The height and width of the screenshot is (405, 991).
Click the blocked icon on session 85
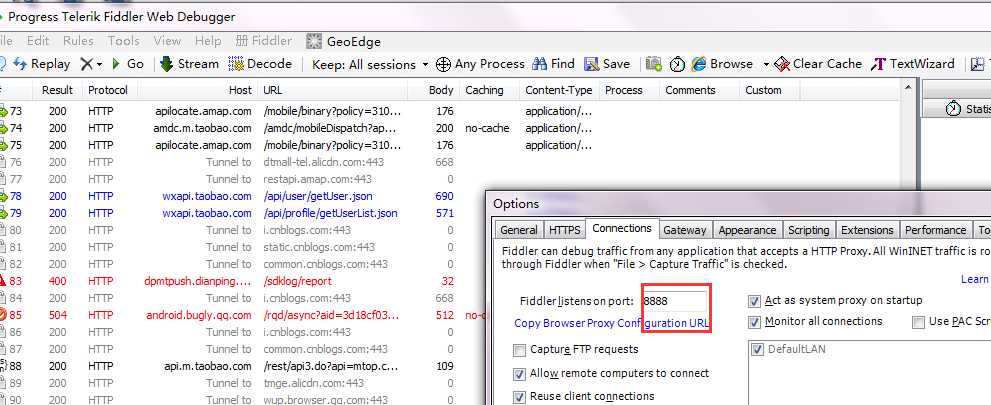[2, 314]
